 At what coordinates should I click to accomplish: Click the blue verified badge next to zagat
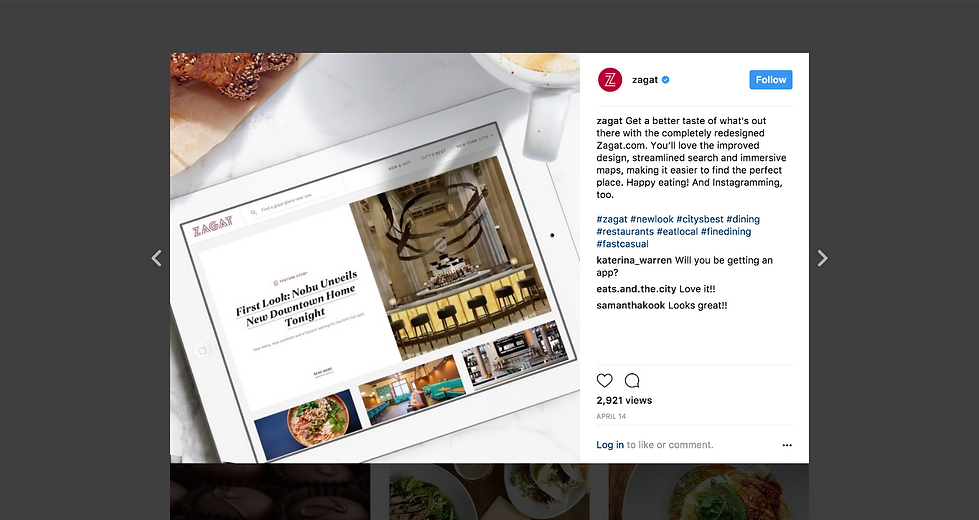[x=666, y=80]
